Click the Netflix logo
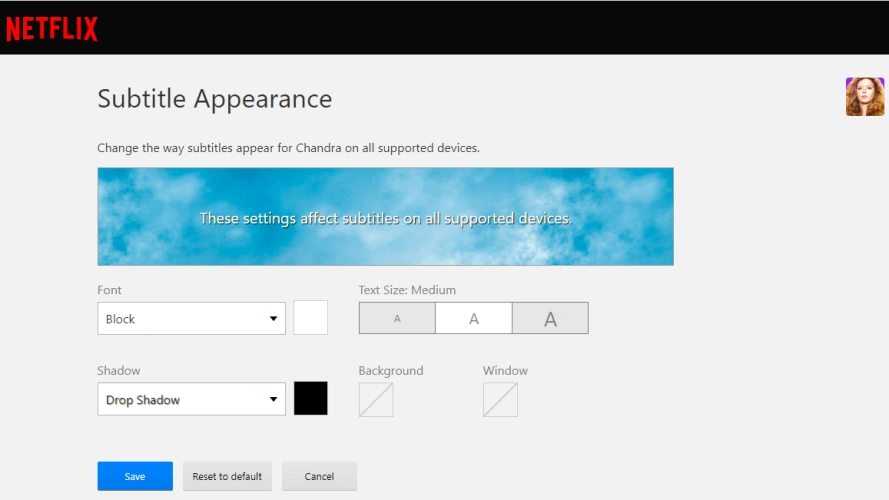Image resolution: width=889 pixels, height=500 pixels. 52,29
